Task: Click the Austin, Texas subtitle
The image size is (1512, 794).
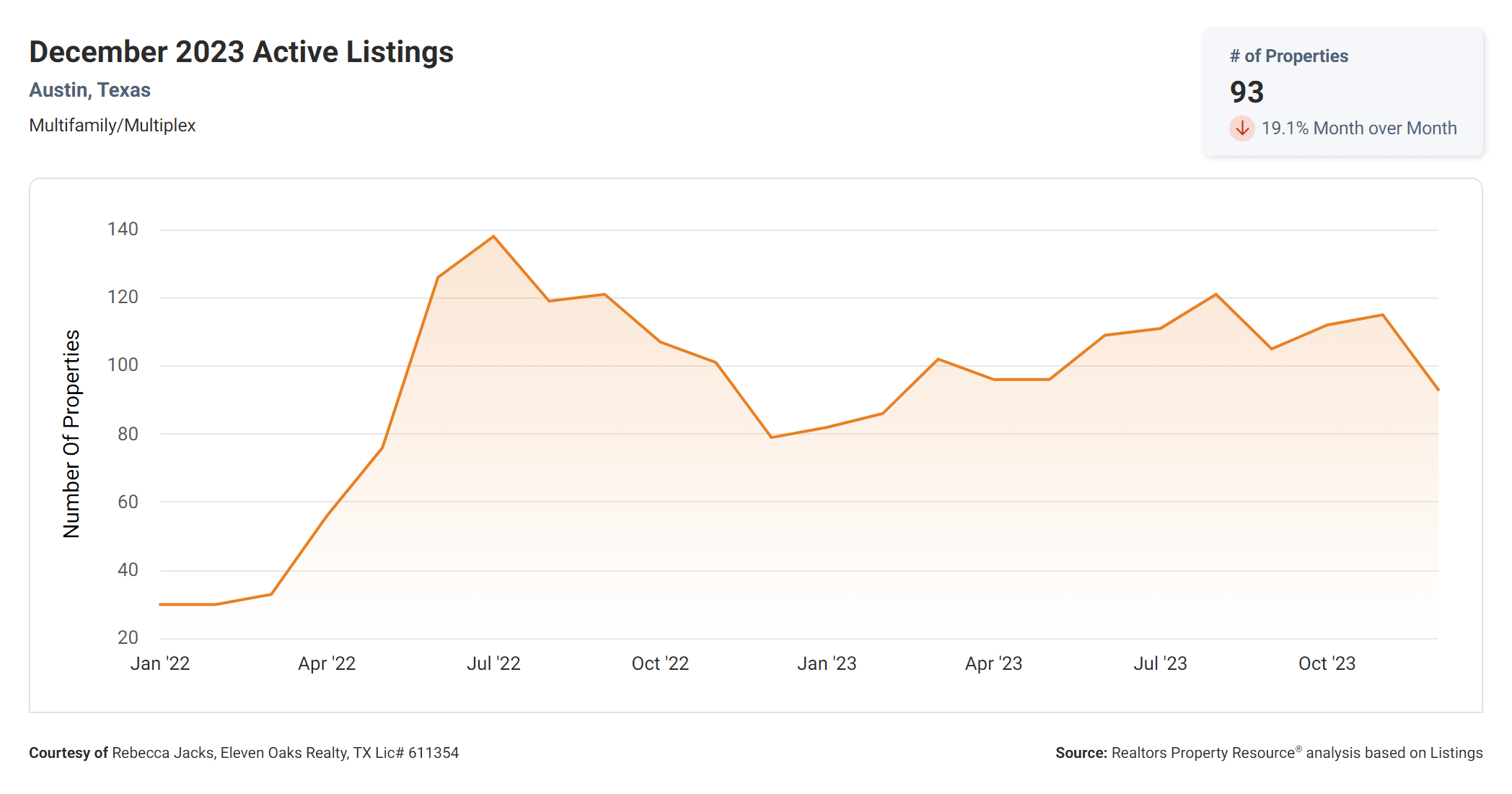Action: [x=89, y=90]
